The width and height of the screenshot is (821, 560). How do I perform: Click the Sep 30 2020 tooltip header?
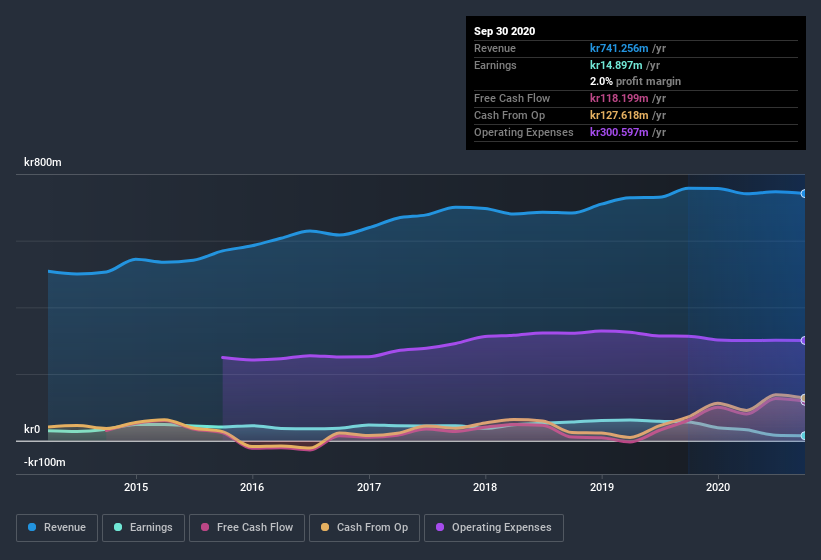tap(504, 31)
